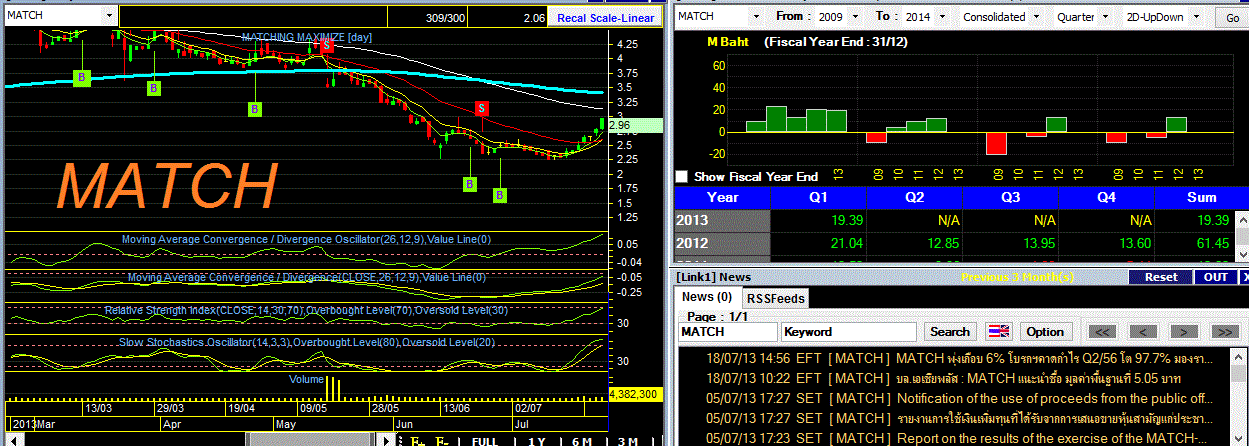Set chart range to 3M
The height and width of the screenshot is (446, 1249).
[628, 441]
